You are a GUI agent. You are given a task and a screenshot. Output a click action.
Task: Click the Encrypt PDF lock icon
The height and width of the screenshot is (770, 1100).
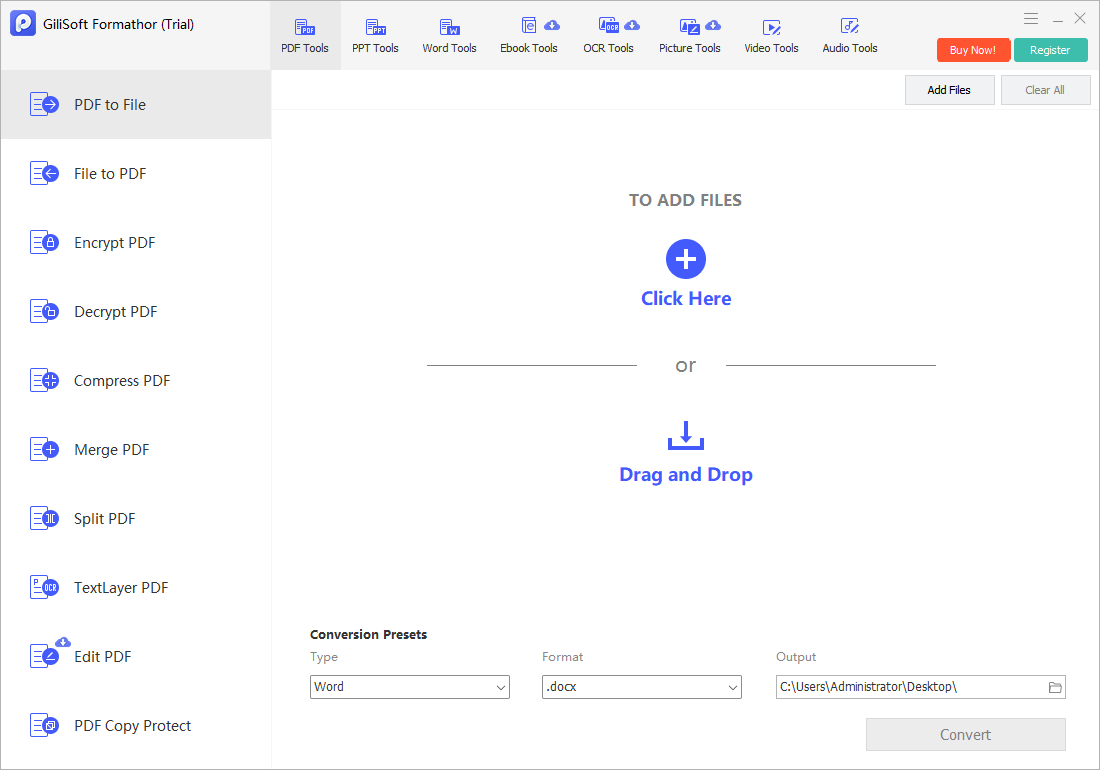pyautogui.click(x=44, y=243)
